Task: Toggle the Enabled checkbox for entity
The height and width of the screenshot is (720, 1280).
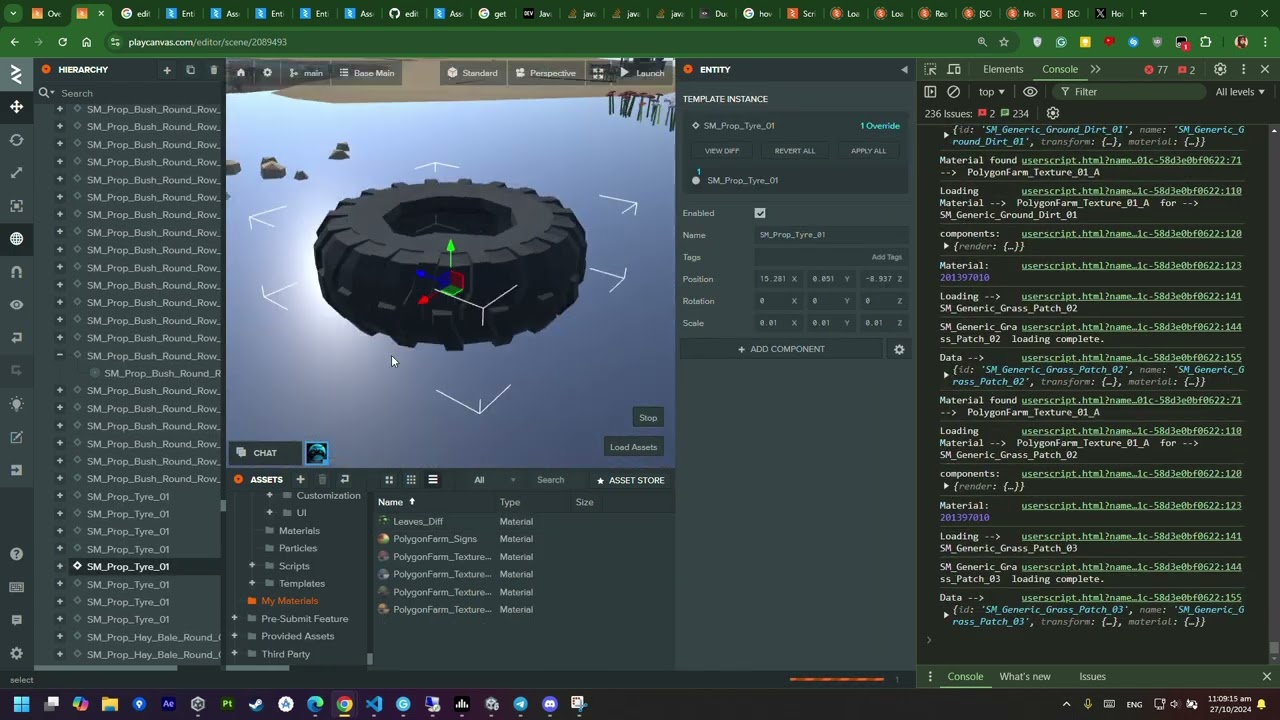Action: 760,213
